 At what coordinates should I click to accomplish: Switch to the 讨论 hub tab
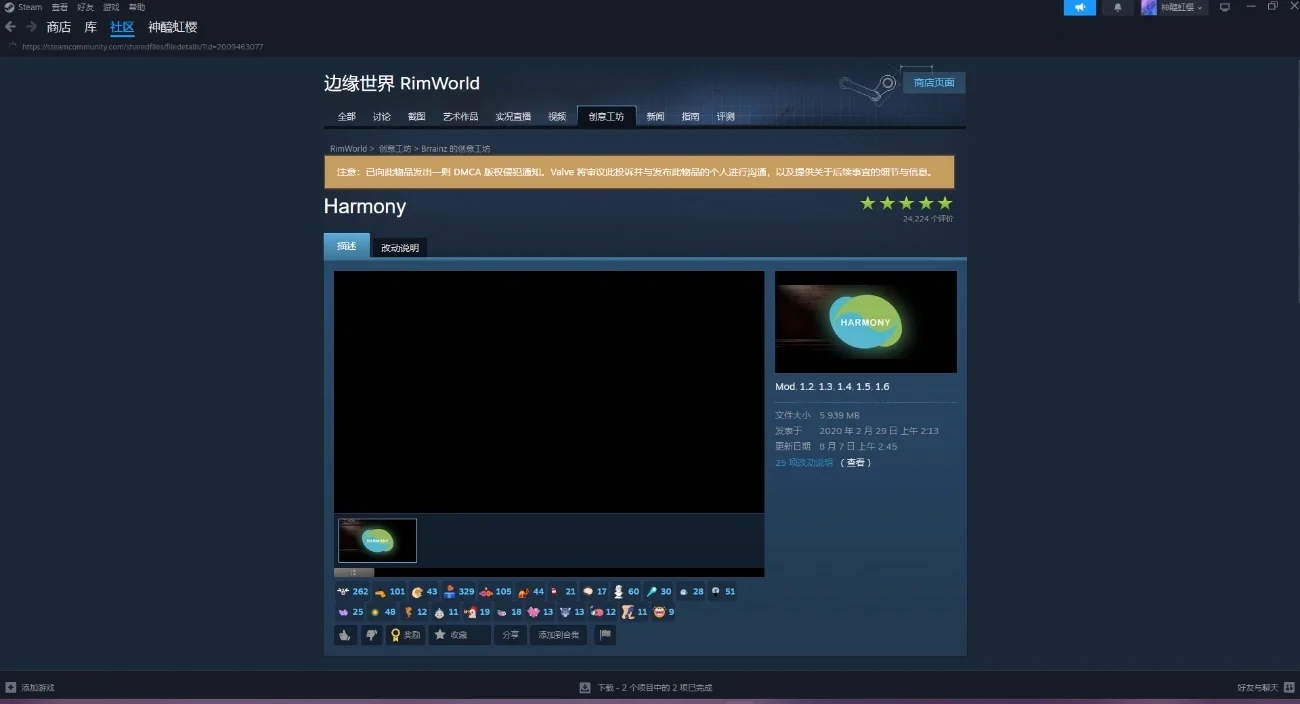pyautogui.click(x=382, y=116)
